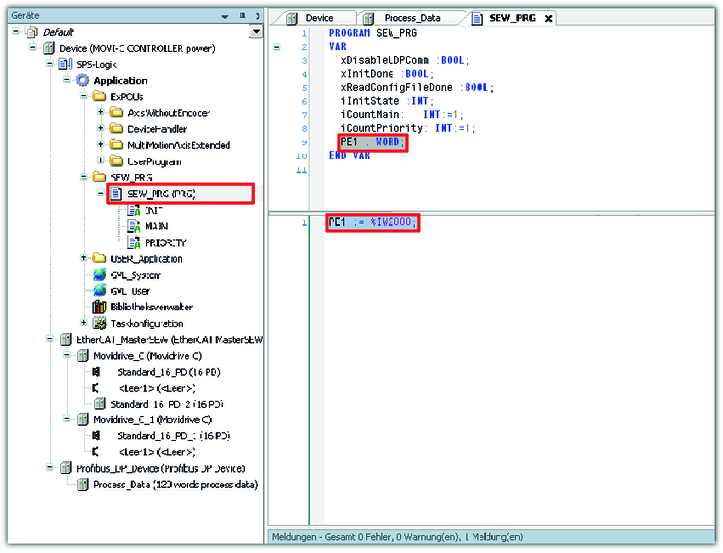Open the Bibliotheksverwalter library icon
This screenshot has height=553, width=723.
coord(99,307)
